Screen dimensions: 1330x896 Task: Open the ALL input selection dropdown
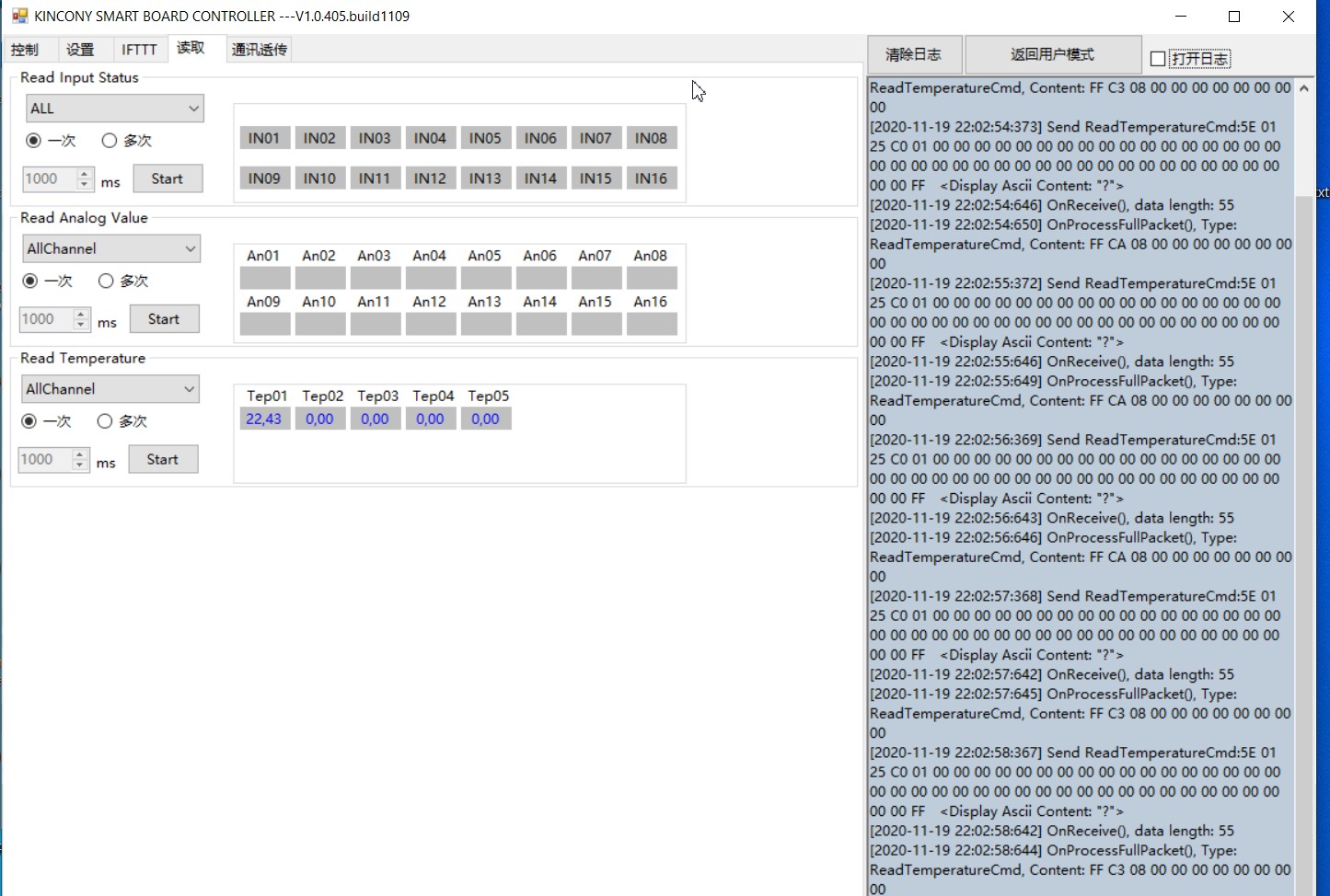[x=114, y=109]
